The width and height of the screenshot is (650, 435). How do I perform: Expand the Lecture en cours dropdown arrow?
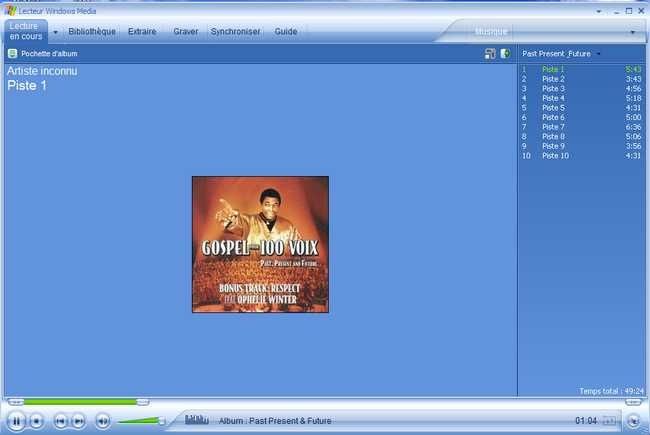pos(55,32)
